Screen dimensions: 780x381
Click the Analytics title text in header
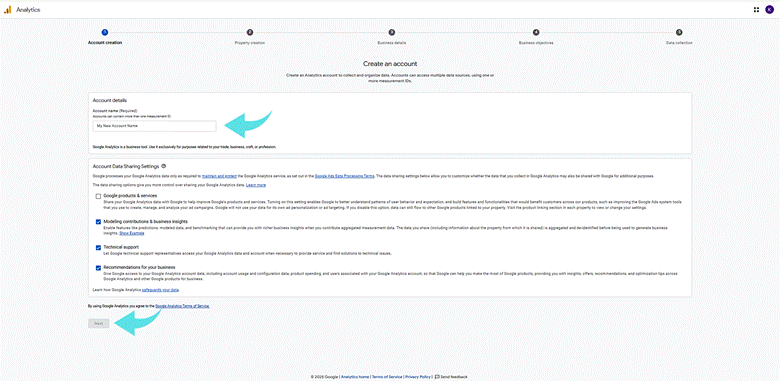click(x=28, y=10)
